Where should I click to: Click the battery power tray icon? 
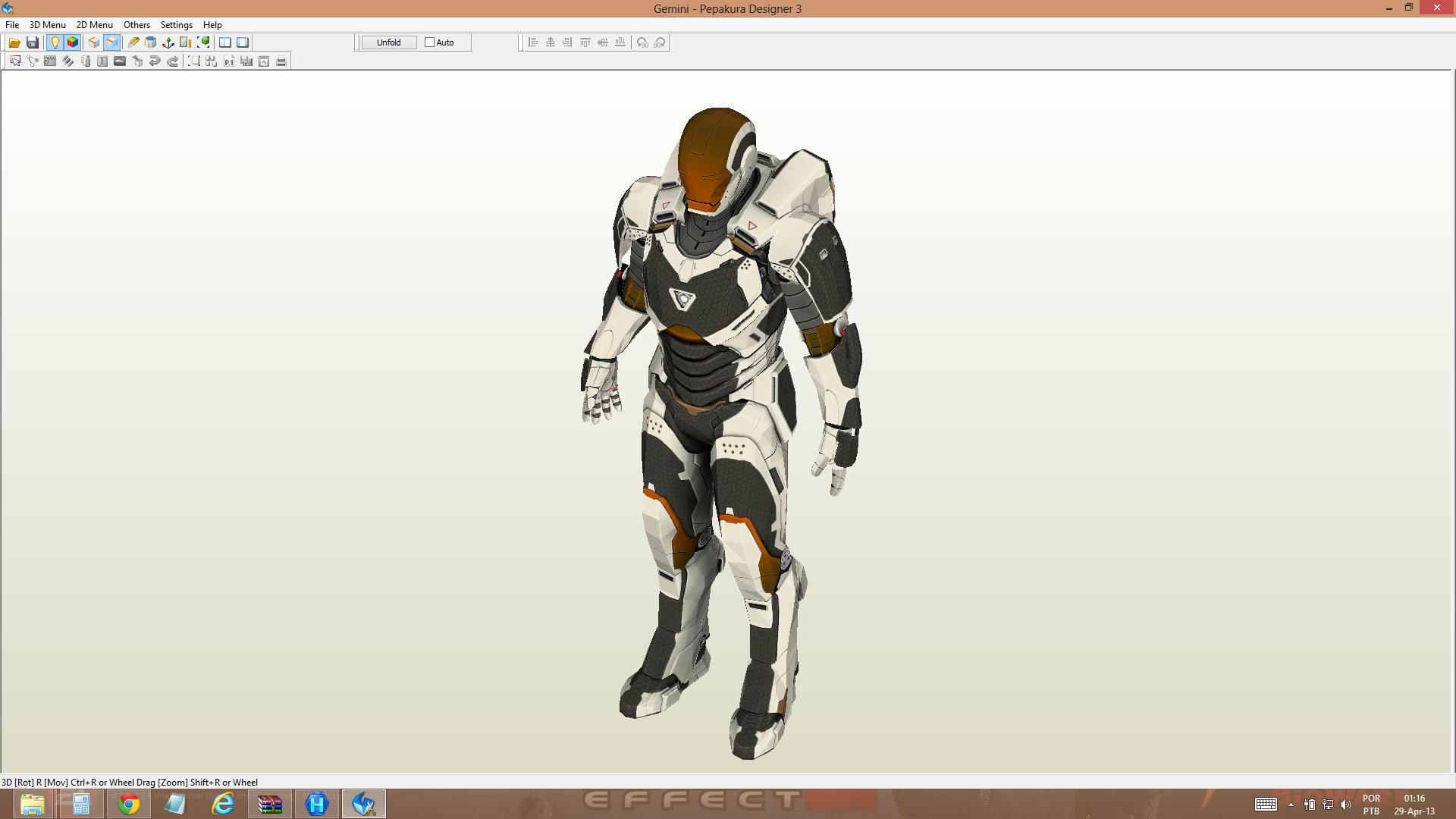click(x=1310, y=805)
